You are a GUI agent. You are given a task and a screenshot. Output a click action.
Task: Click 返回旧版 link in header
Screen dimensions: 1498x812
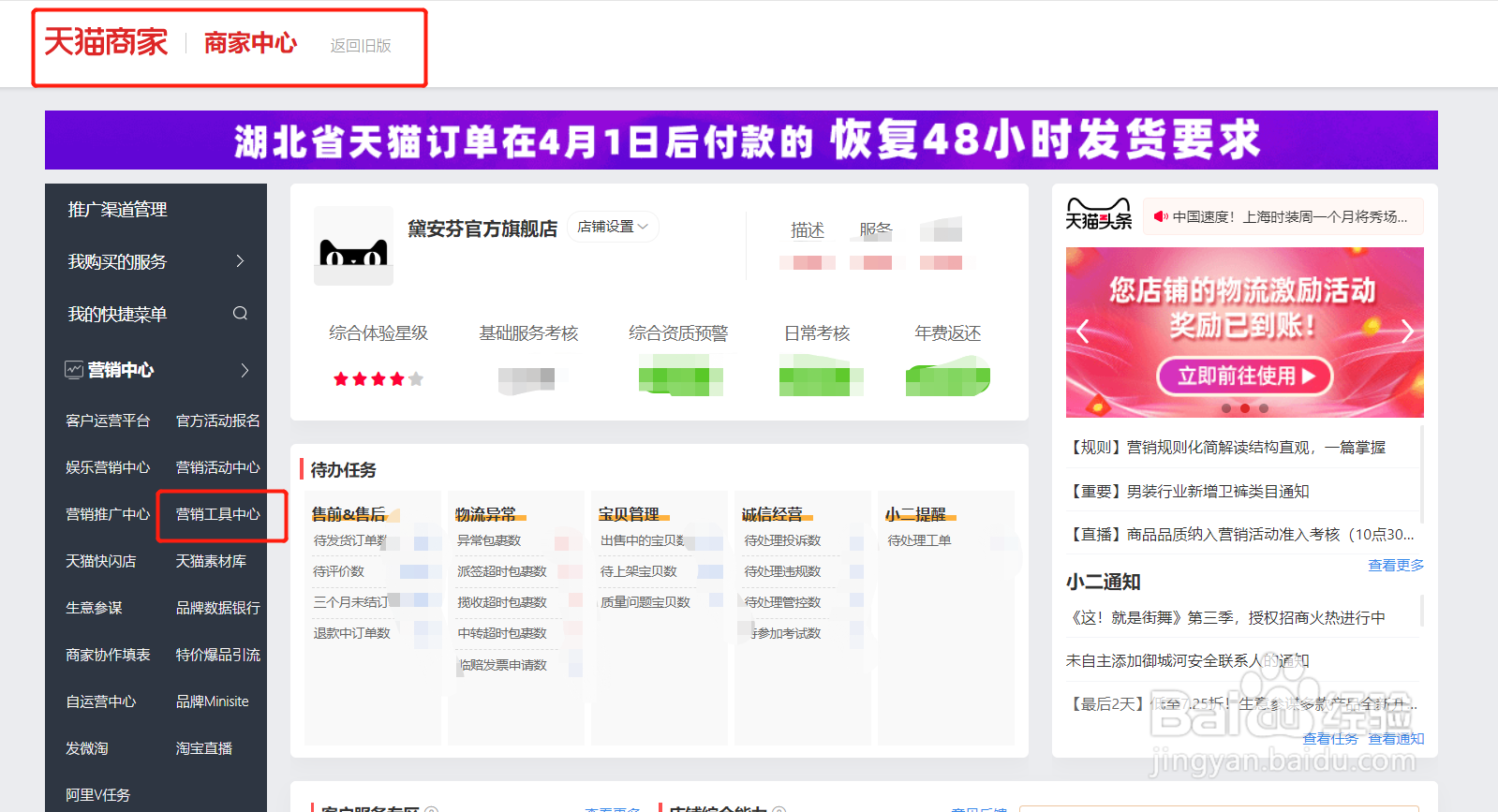point(361,45)
